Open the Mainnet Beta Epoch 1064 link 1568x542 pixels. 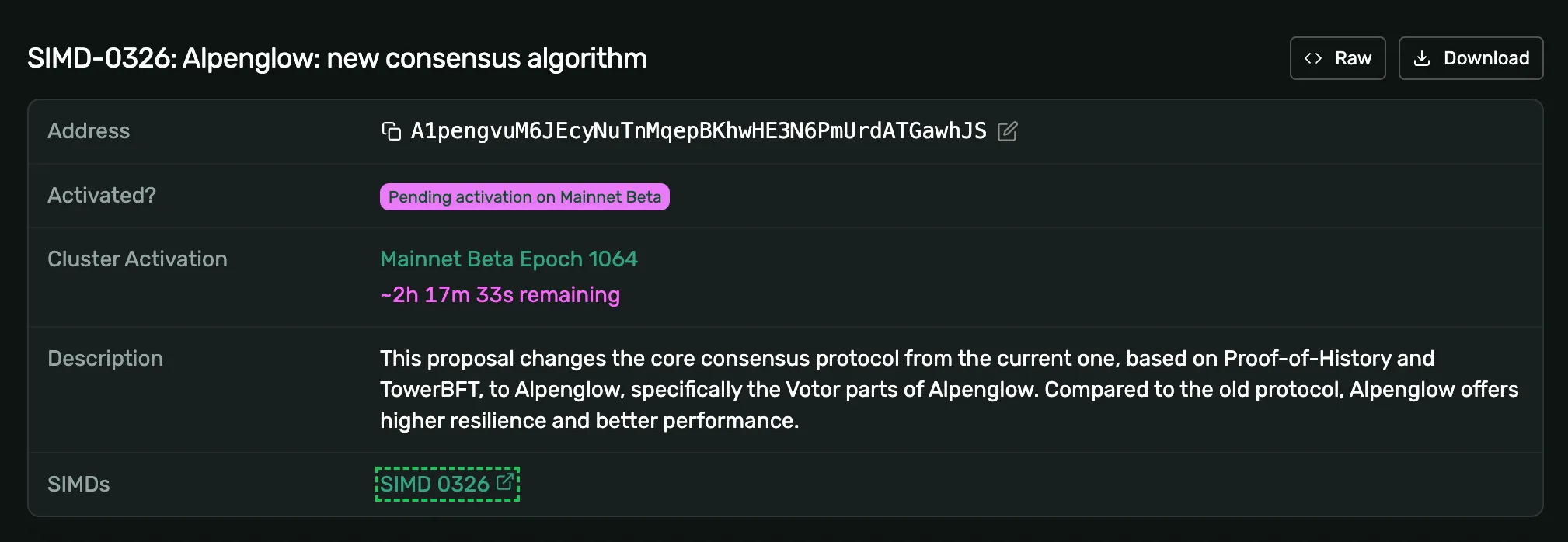tap(509, 259)
